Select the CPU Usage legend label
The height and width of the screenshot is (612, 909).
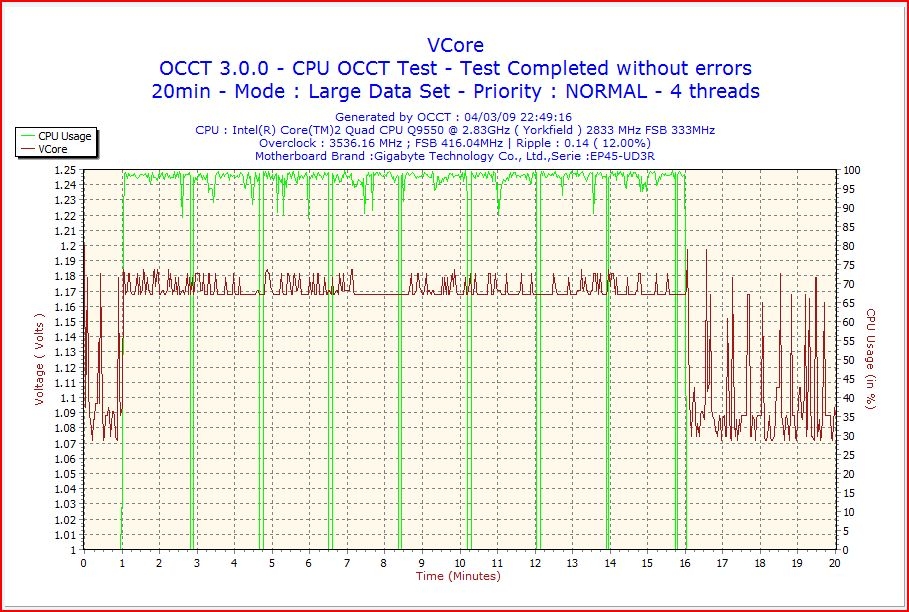point(64,136)
